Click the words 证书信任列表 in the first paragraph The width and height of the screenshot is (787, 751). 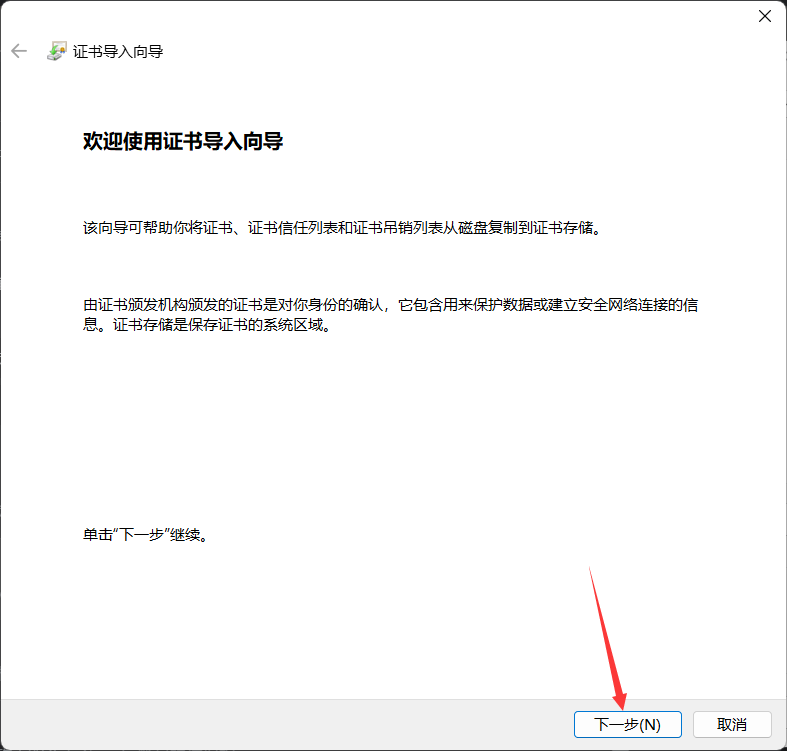coord(282,228)
